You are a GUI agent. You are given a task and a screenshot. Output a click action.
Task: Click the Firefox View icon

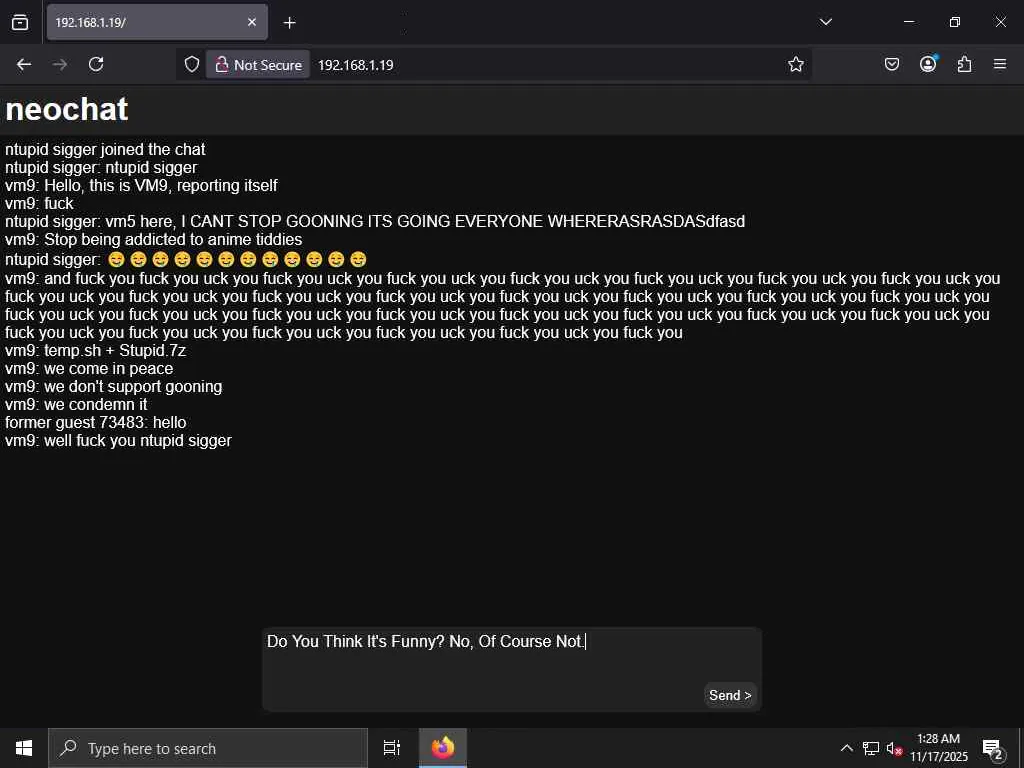(x=20, y=22)
